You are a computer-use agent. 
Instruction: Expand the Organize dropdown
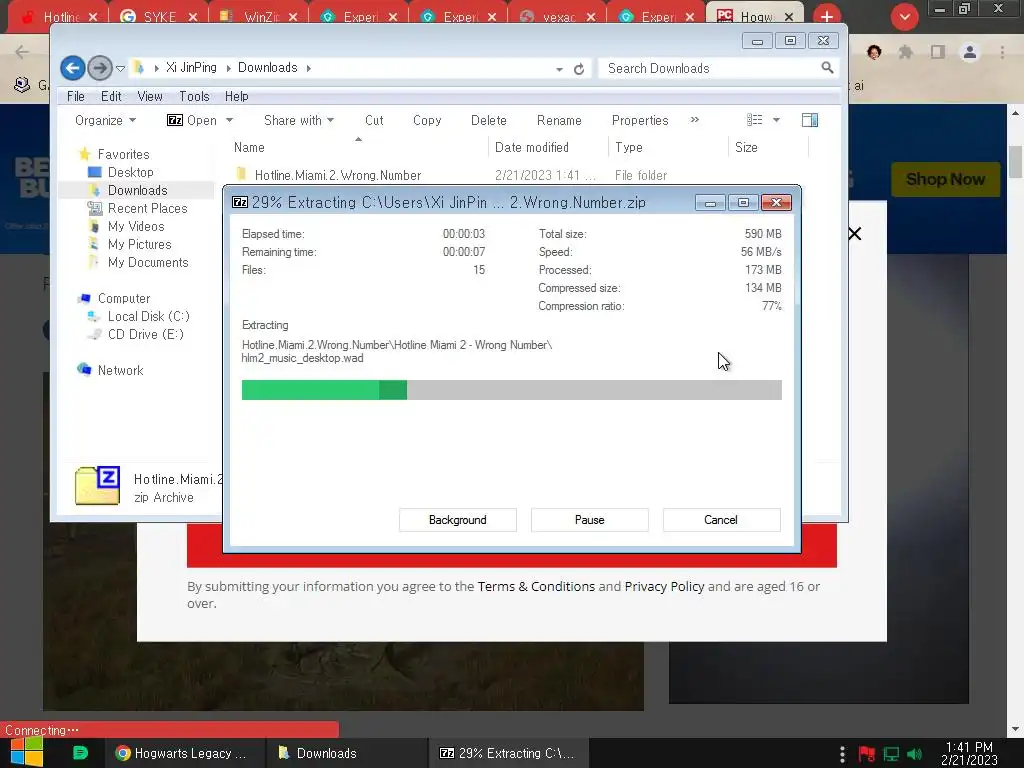[105, 120]
